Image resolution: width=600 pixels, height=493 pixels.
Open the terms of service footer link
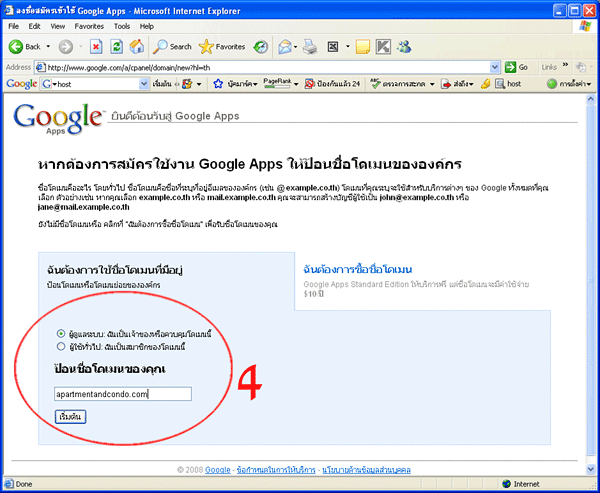click(x=276, y=470)
